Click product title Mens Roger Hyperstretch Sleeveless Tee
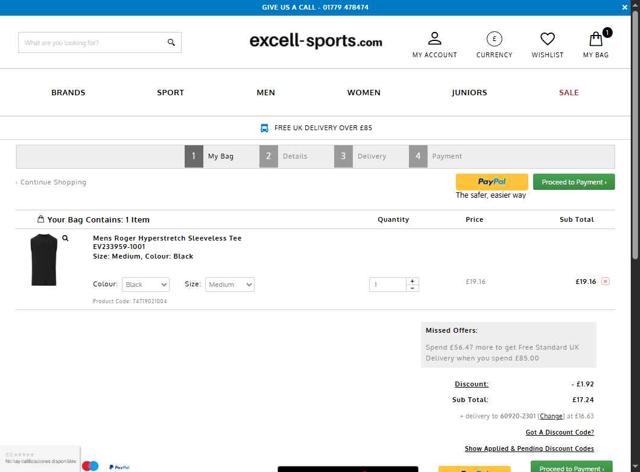Viewport: 640px width, 472px height. pyautogui.click(x=167, y=238)
